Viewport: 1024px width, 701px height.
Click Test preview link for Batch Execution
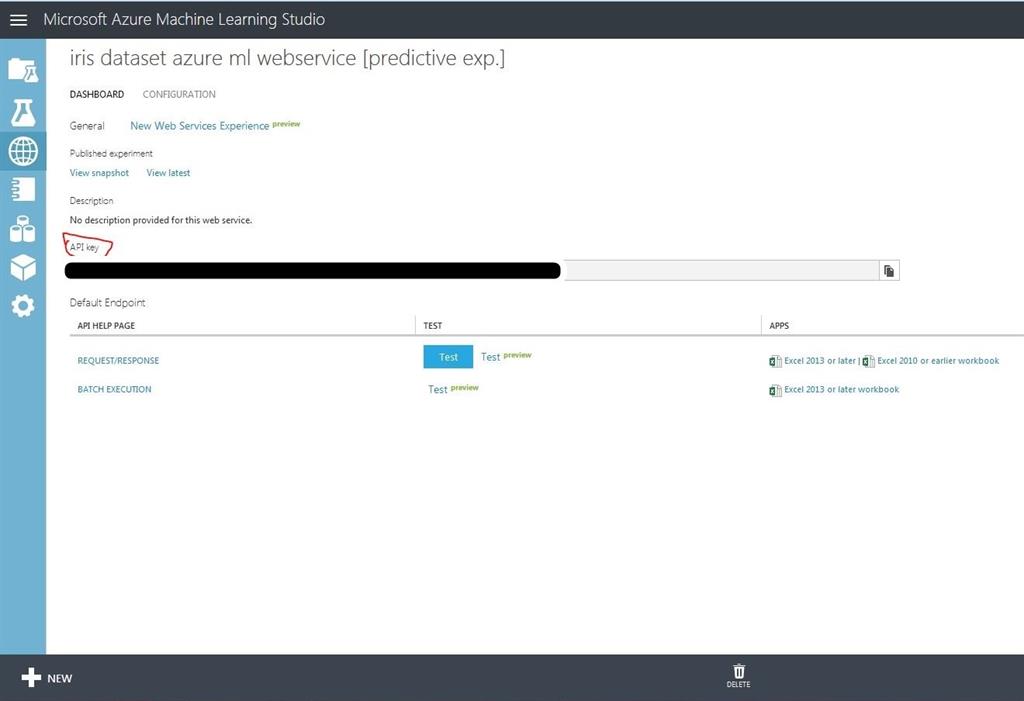(x=453, y=389)
